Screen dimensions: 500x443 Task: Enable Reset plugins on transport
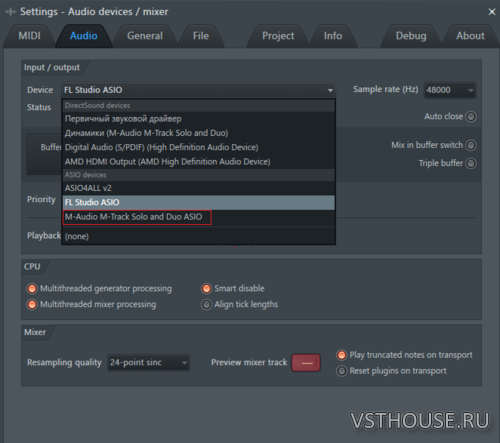342,371
